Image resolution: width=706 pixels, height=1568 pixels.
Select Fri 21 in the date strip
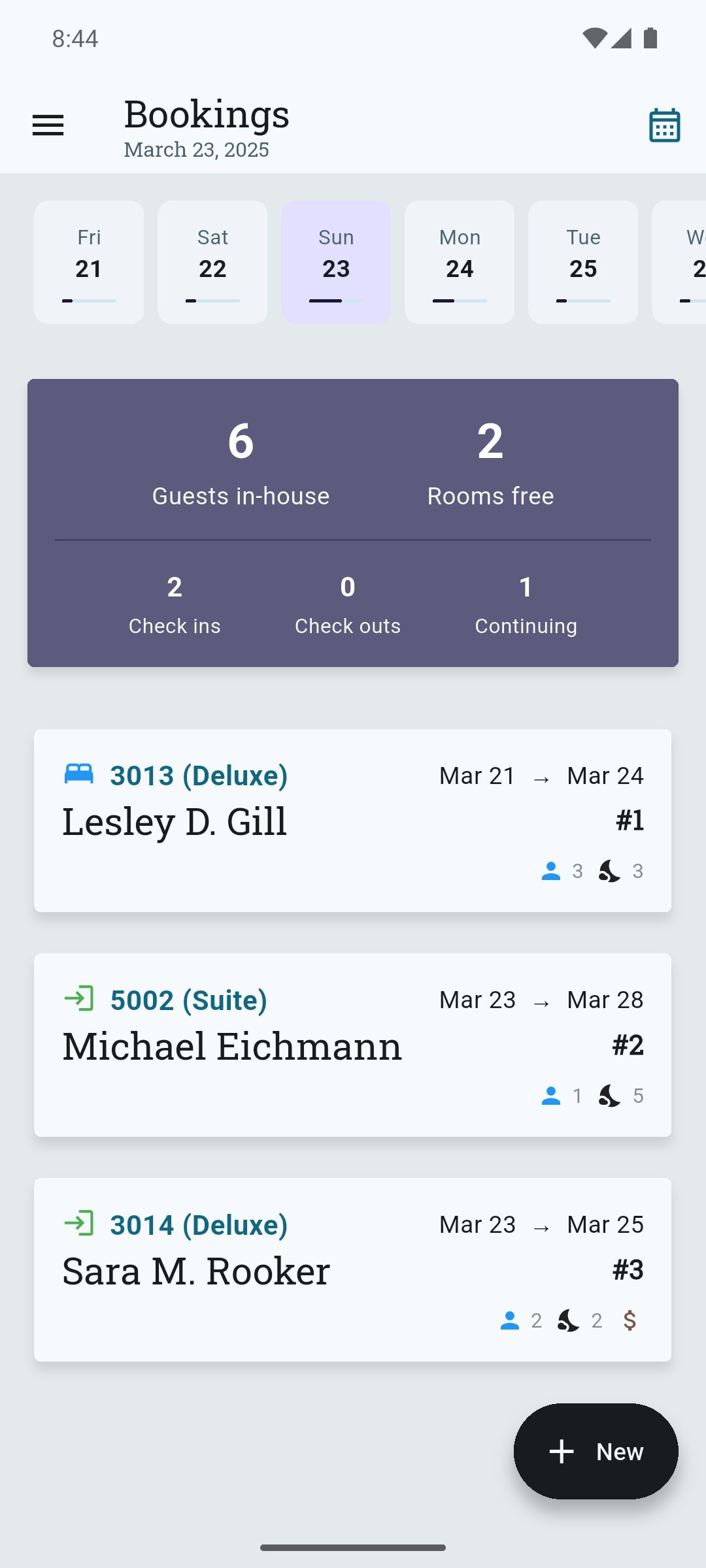tap(89, 262)
